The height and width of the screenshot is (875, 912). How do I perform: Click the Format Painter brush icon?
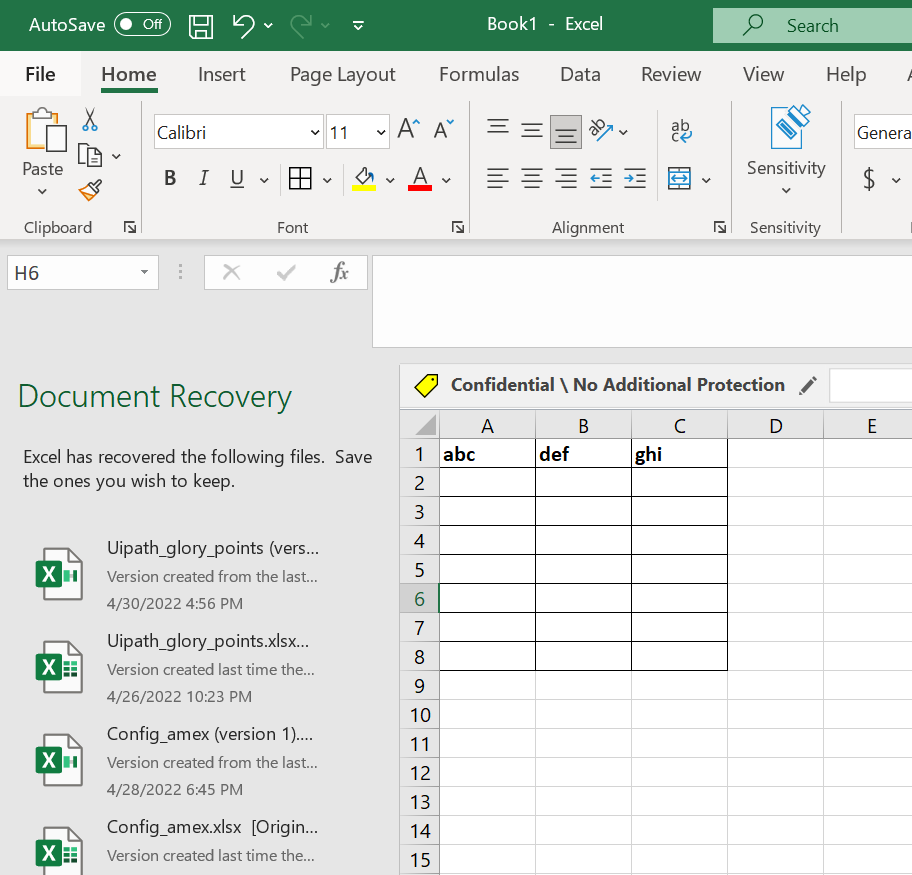tap(90, 189)
